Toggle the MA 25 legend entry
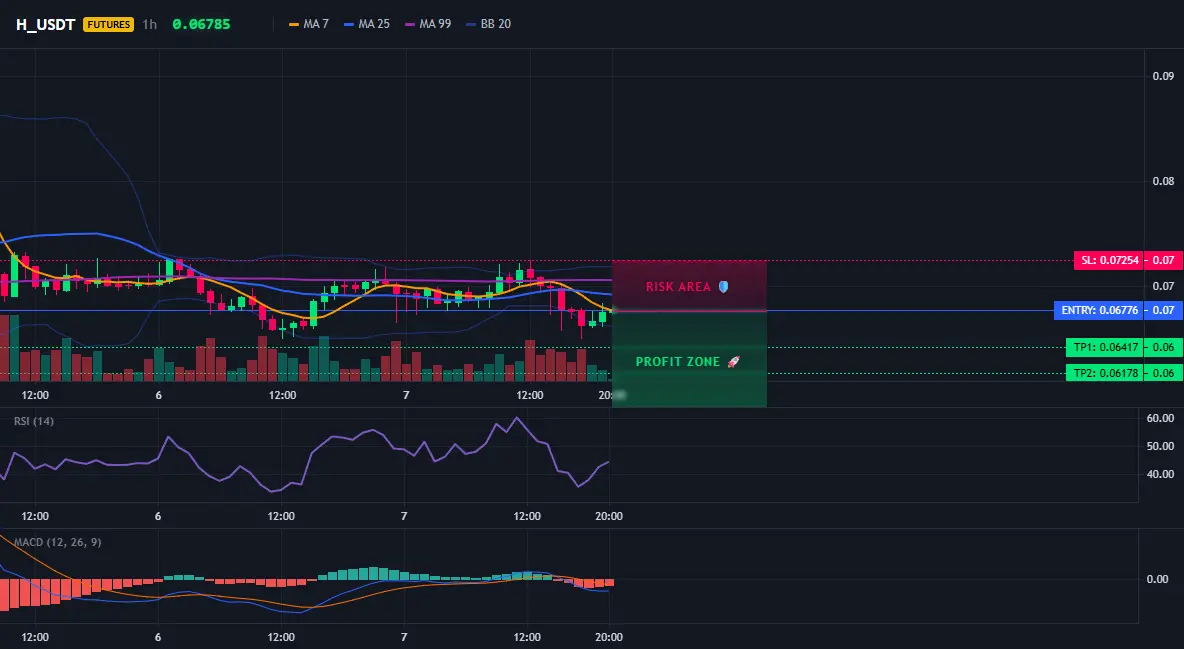The height and width of the screenshot is (649, 1184). tap(367, 24)
